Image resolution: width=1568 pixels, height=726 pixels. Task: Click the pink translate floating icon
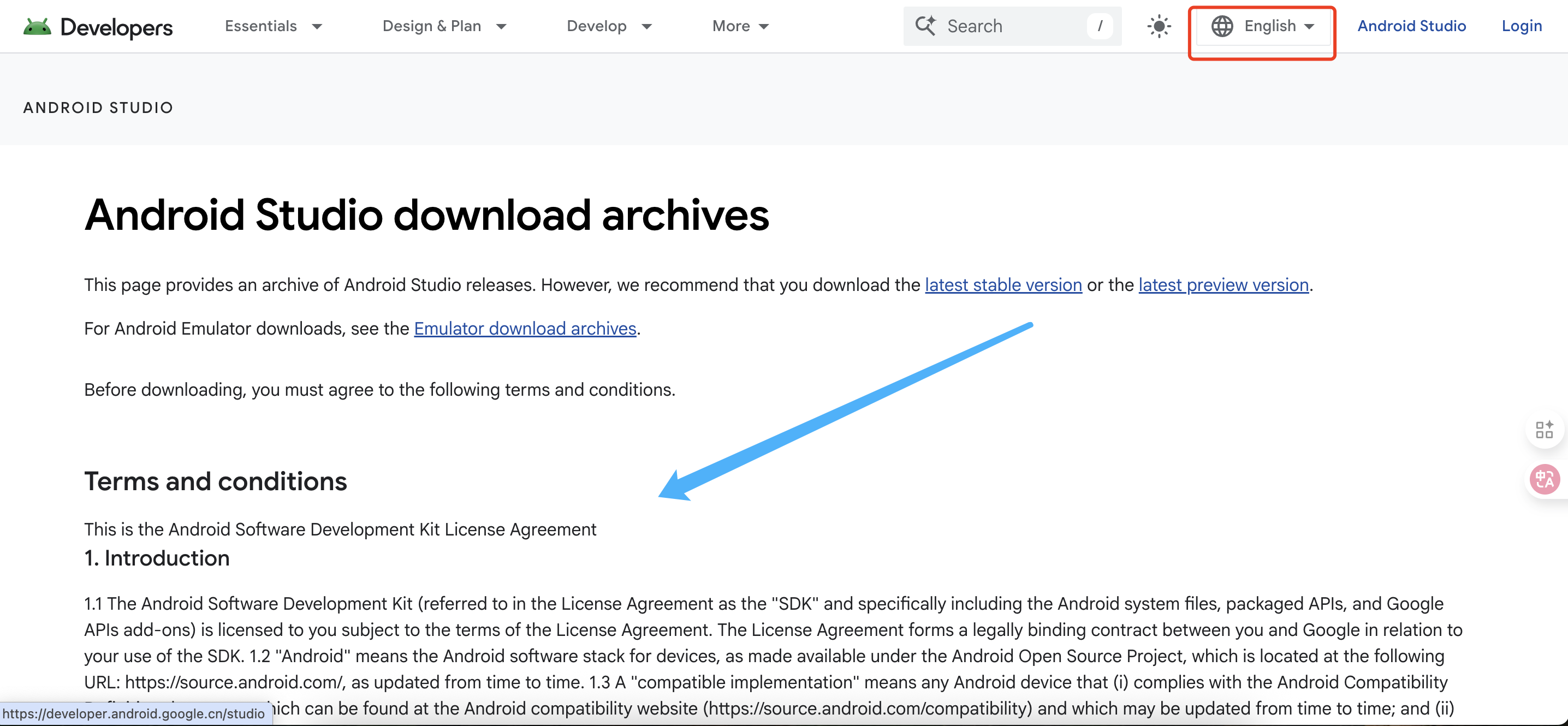(x=1545, y=479)
